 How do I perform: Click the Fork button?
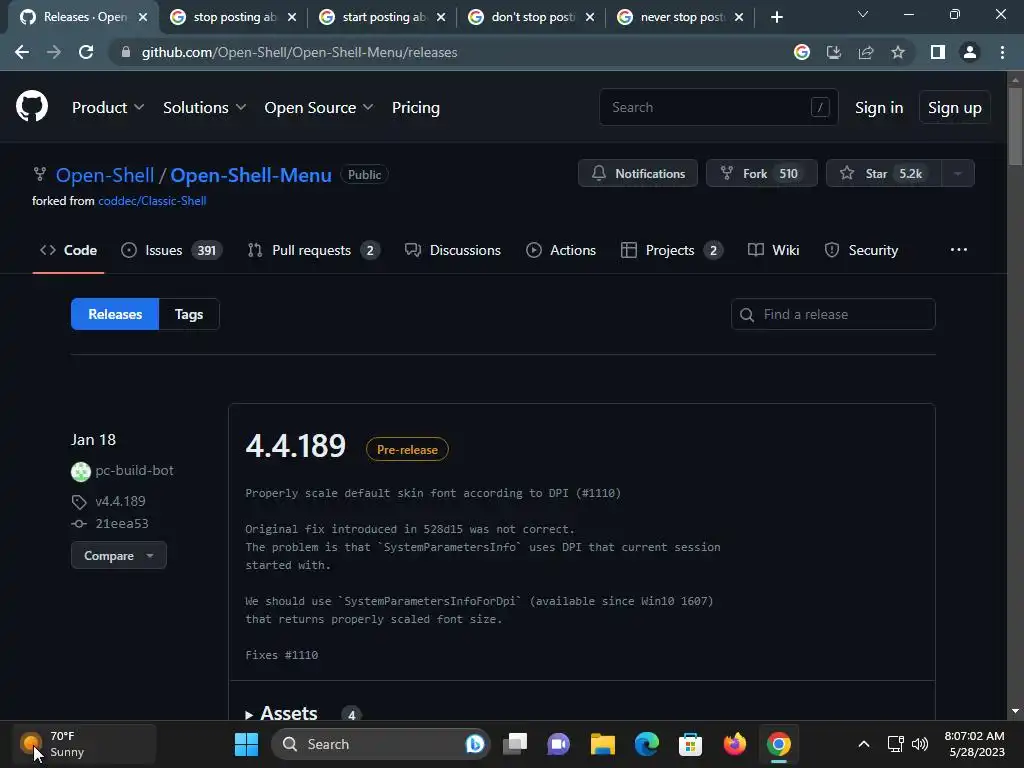coord(761,174)
